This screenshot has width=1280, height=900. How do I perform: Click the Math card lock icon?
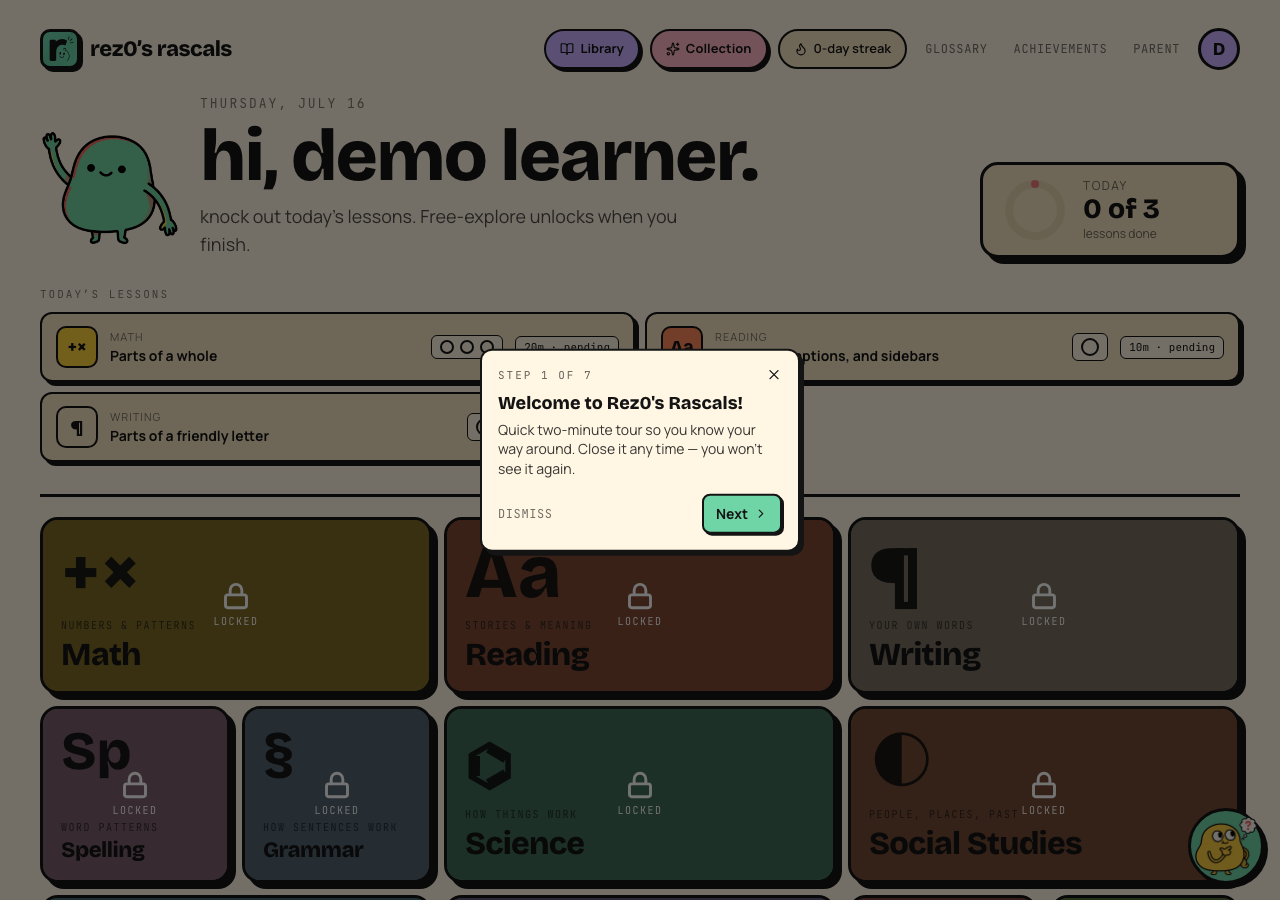tap(236, 597)
